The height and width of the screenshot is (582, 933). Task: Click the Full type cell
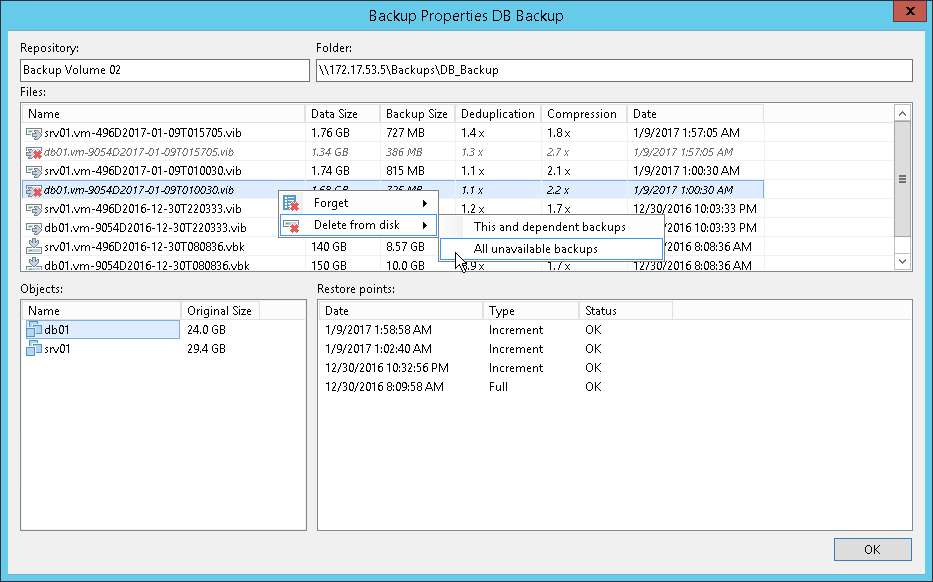coord(498,387)
